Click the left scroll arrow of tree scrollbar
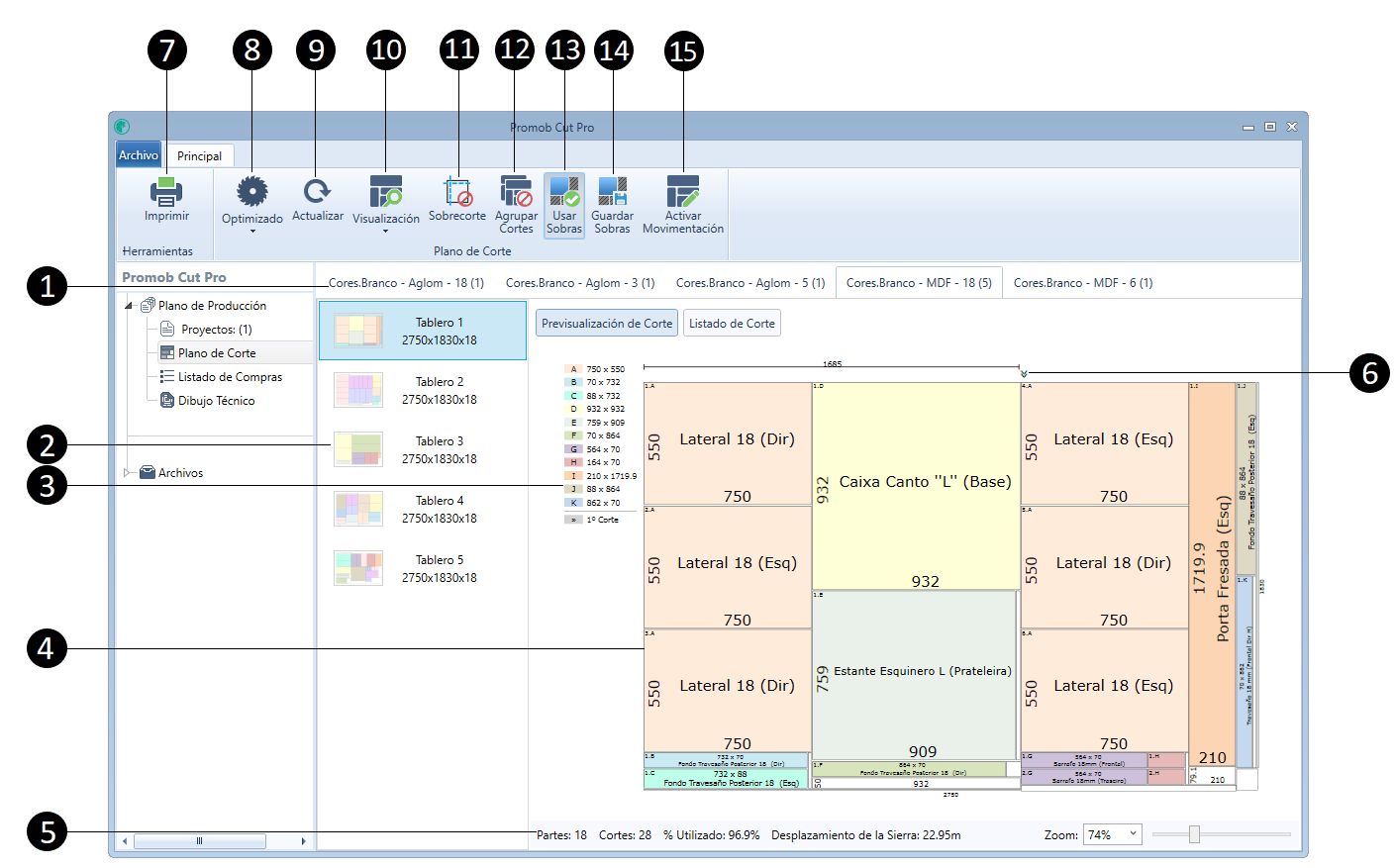Image resolution: width=1395 pixels, height=868 pixels. click(125, 841)
